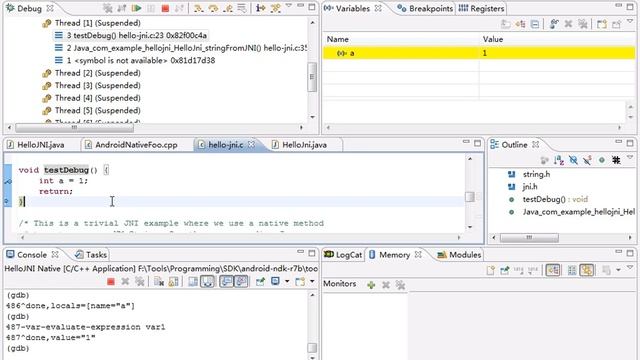Switch to the LogCat tab

coord(343,255)
